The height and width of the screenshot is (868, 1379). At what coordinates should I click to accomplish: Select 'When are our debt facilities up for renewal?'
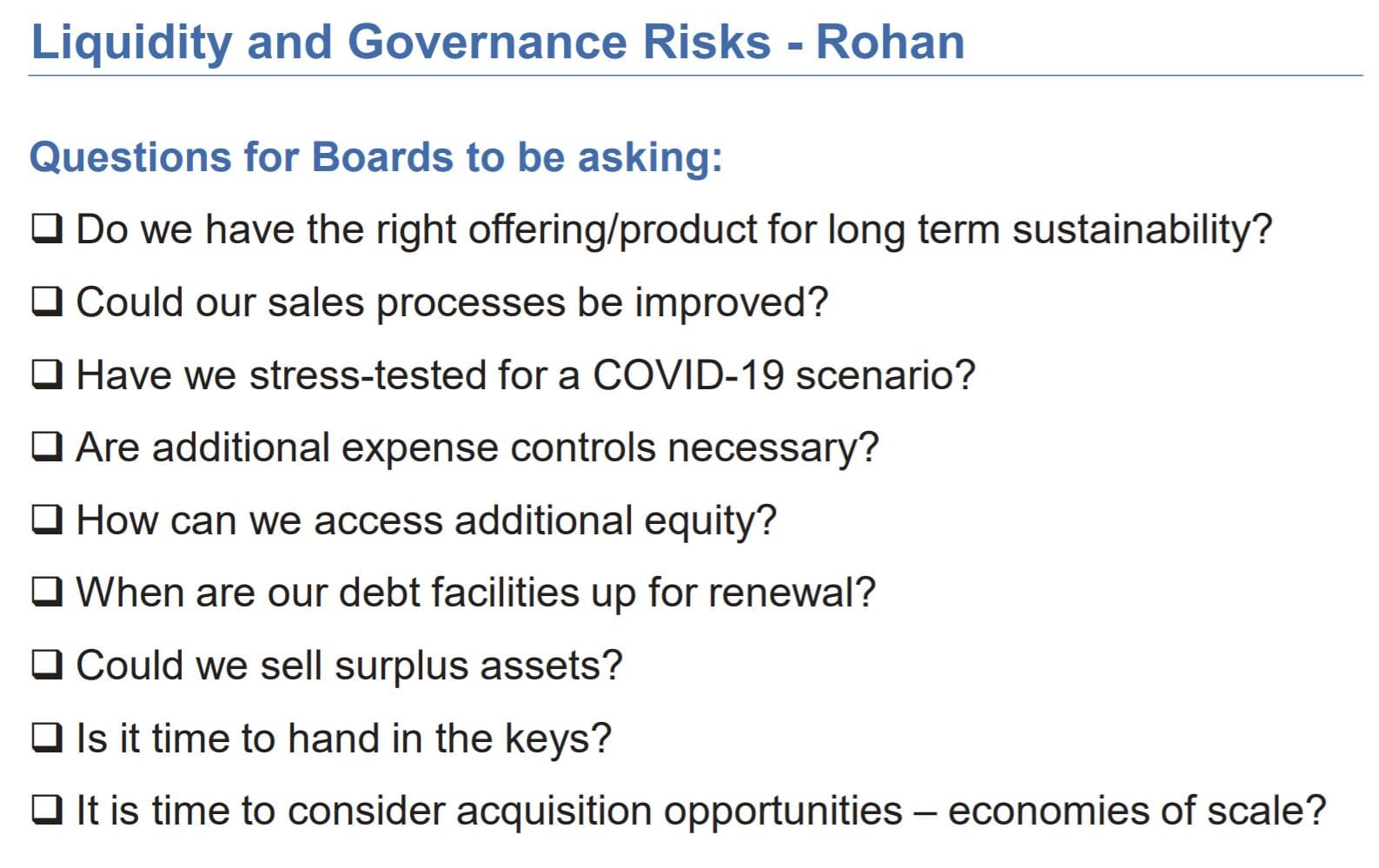pyautogui.click(x=475, y=593)
